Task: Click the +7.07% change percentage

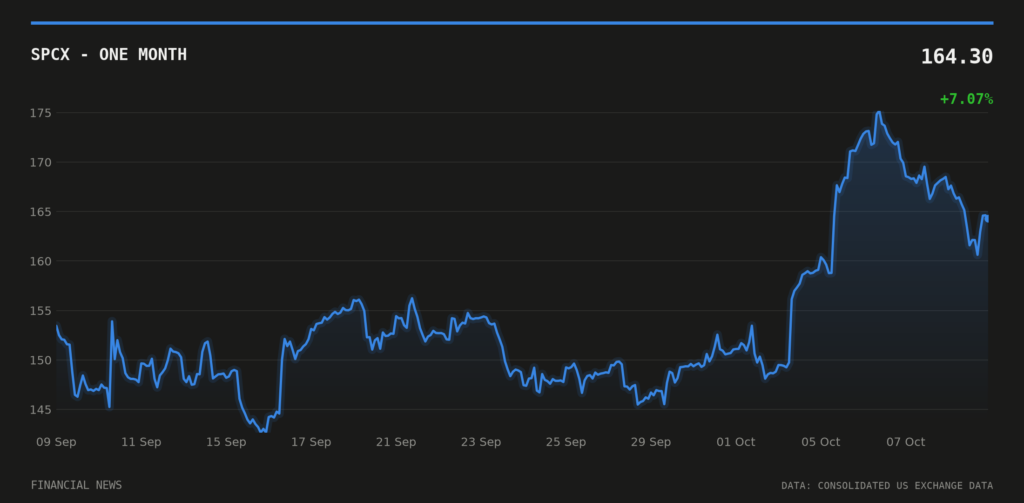Action: 967,99
